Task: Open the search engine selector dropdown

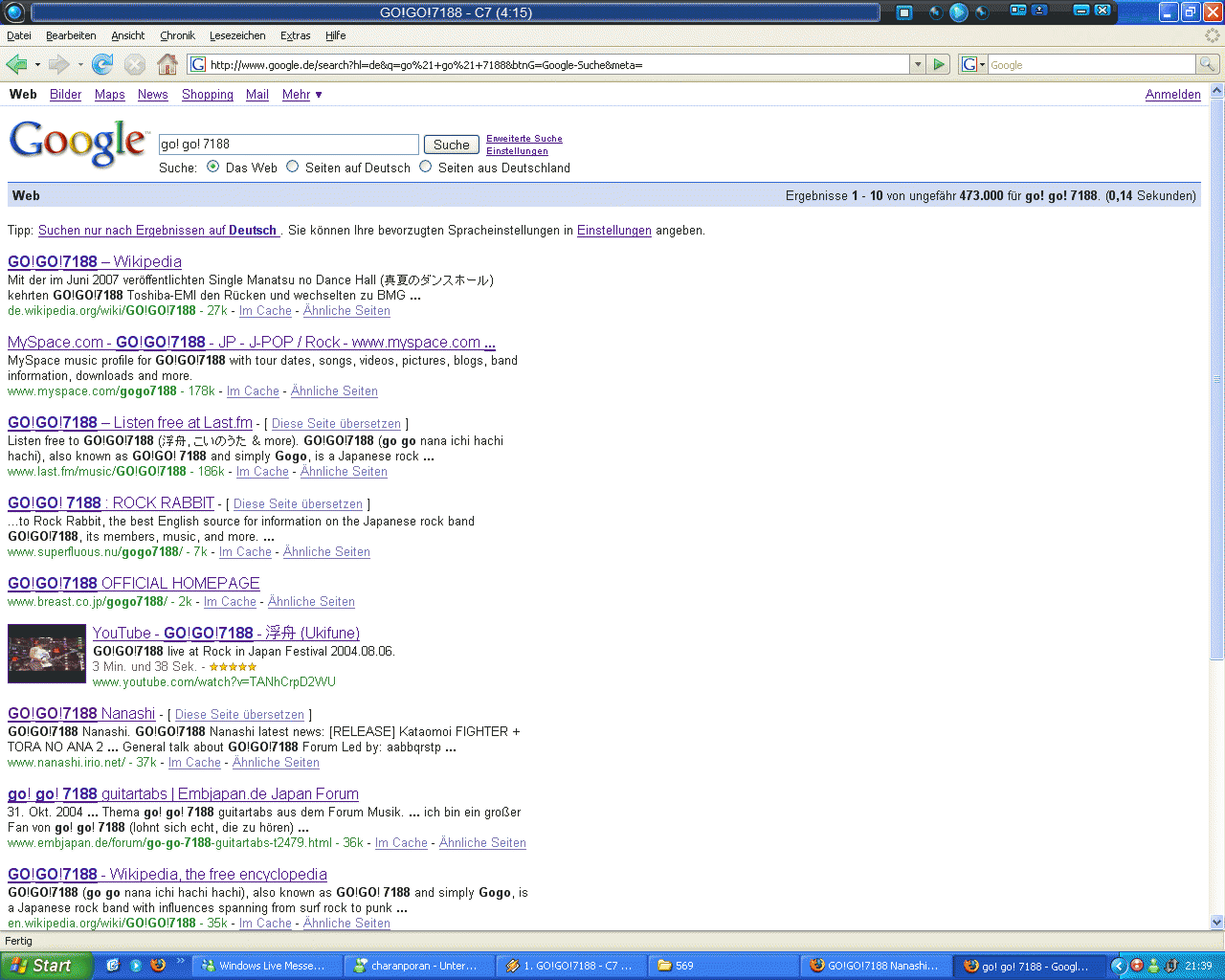Action: (x=974, y=64)
